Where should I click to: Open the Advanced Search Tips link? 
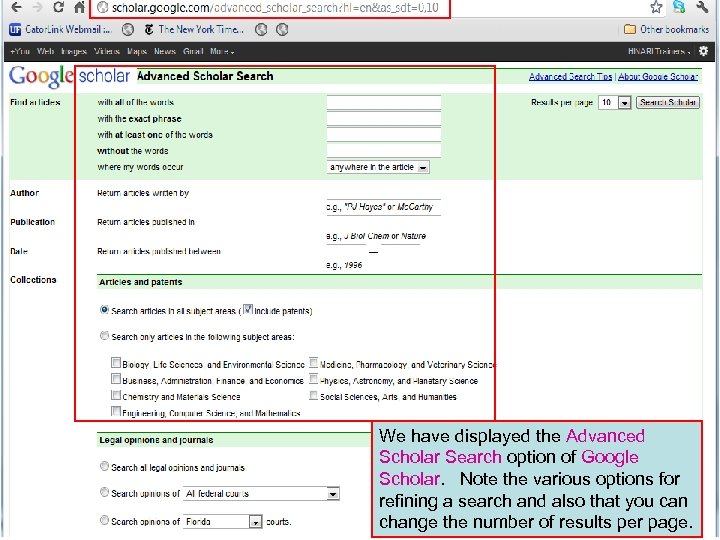570,77
